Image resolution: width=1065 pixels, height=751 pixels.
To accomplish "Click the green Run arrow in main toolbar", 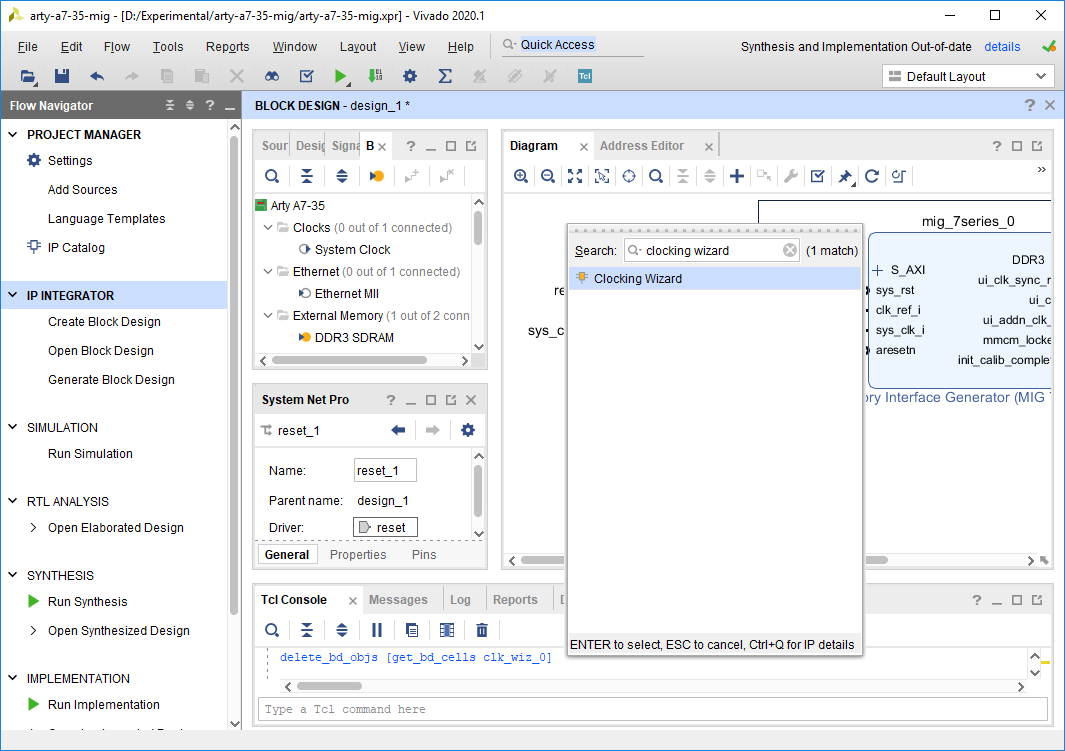I will click(340, 76).
